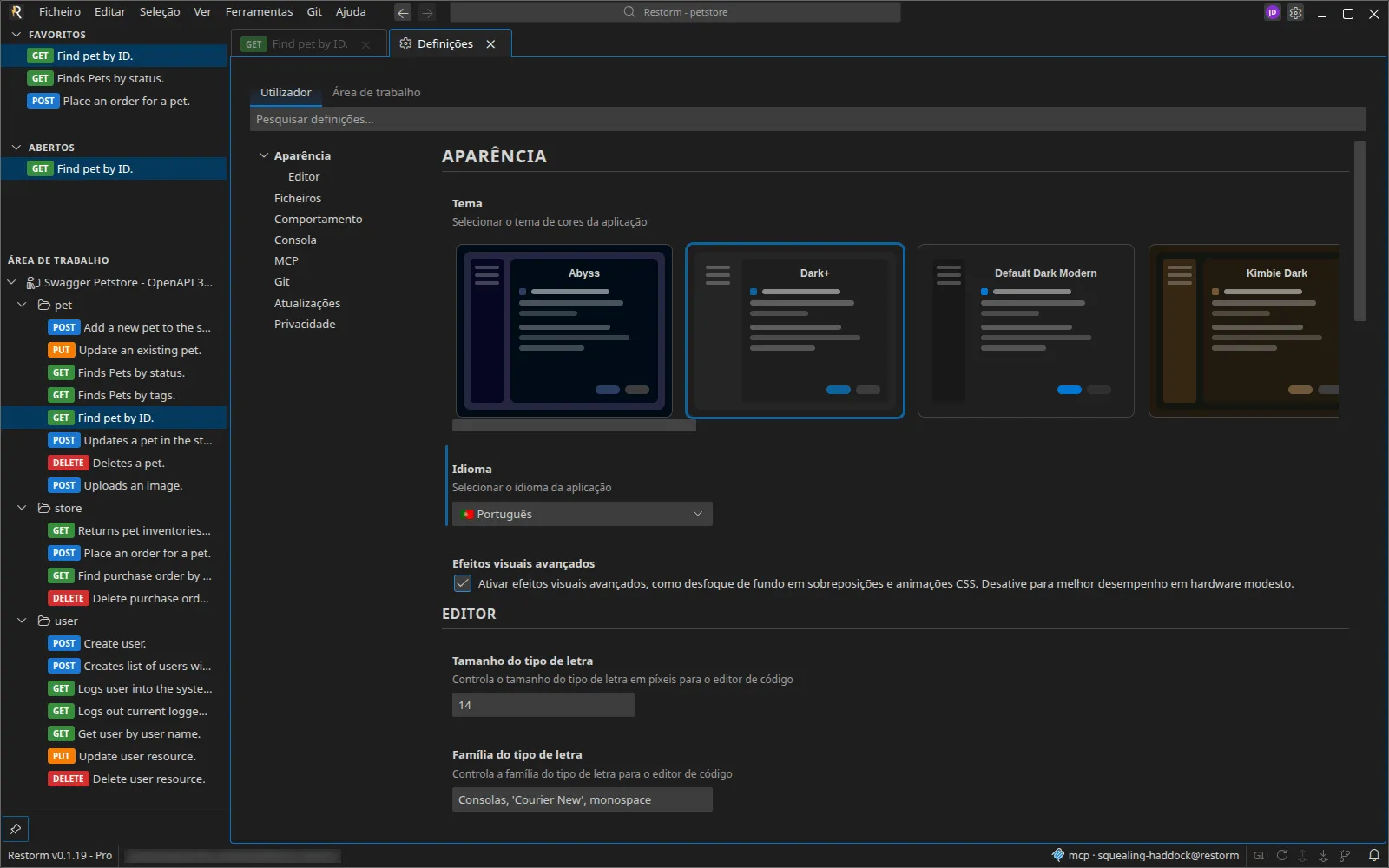Select the Default Dark Modern theme
Image resolution: width=1389 pixels, height=868 pixels.
pos(1026,331)
